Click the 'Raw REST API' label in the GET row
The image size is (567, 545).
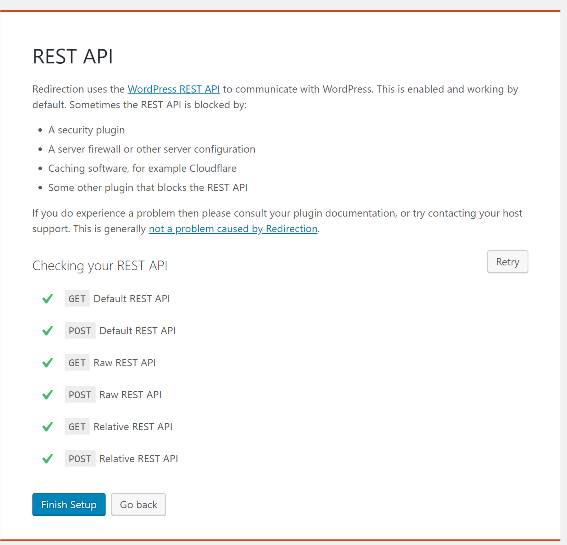point(124,362)
